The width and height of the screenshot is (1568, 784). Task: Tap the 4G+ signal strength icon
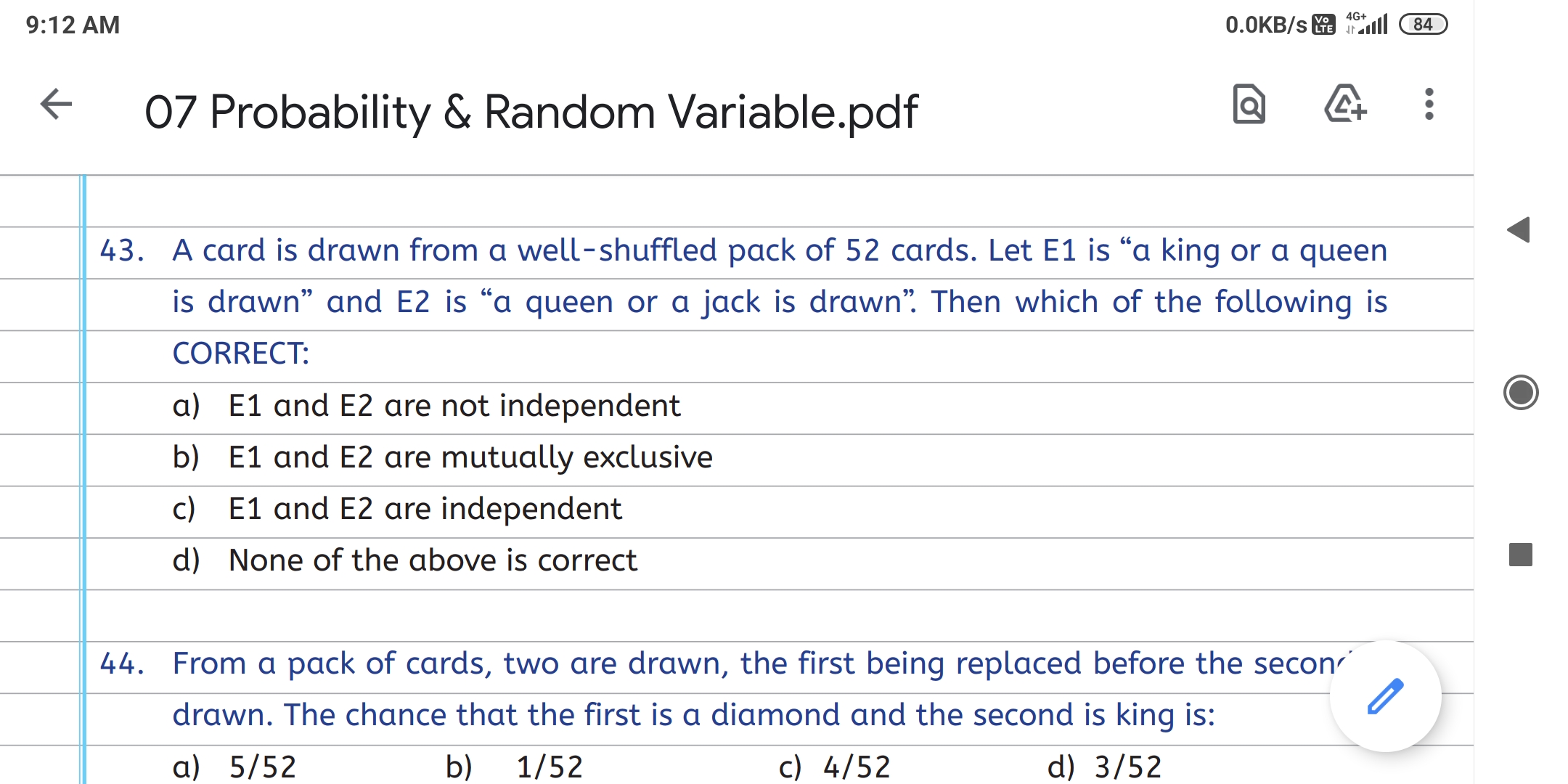1366,23
